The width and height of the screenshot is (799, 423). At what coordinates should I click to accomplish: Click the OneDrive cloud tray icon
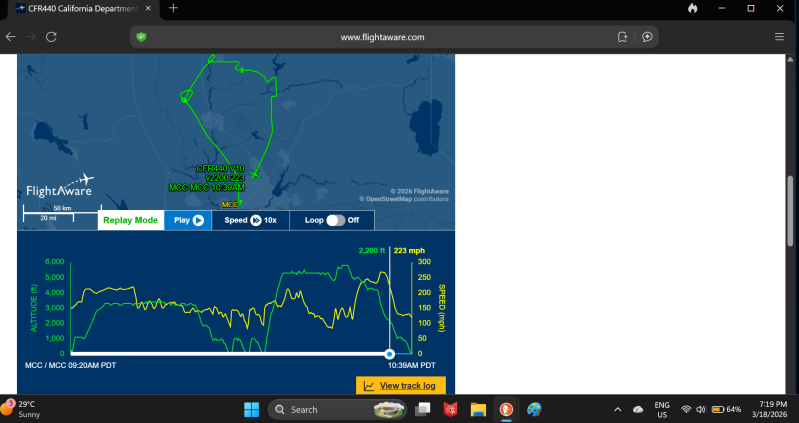pyautogui.click(x=638, y=409)
